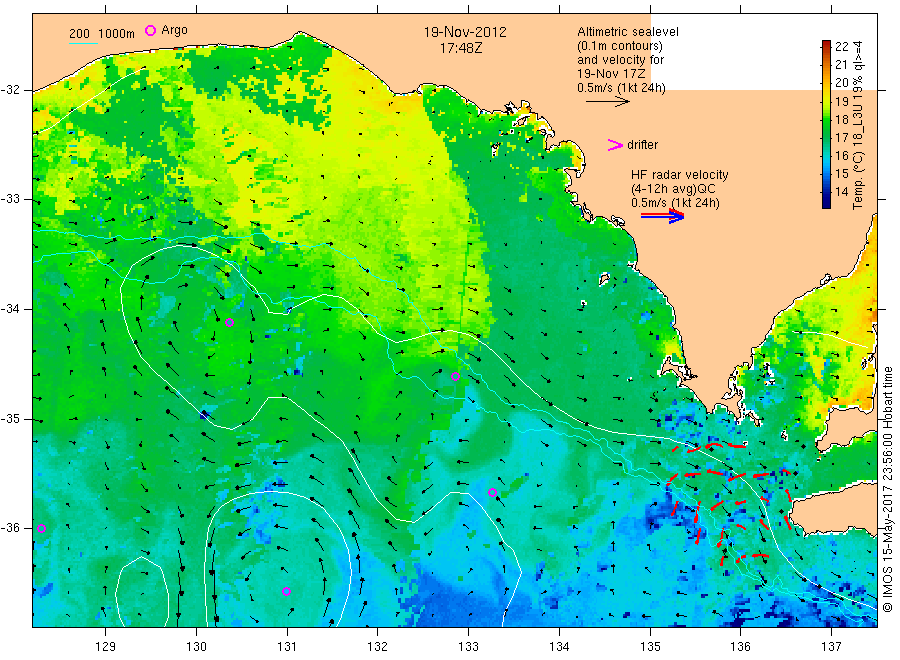Click the longitude label 137
This screenshot has width=900, height=660.
831,647
